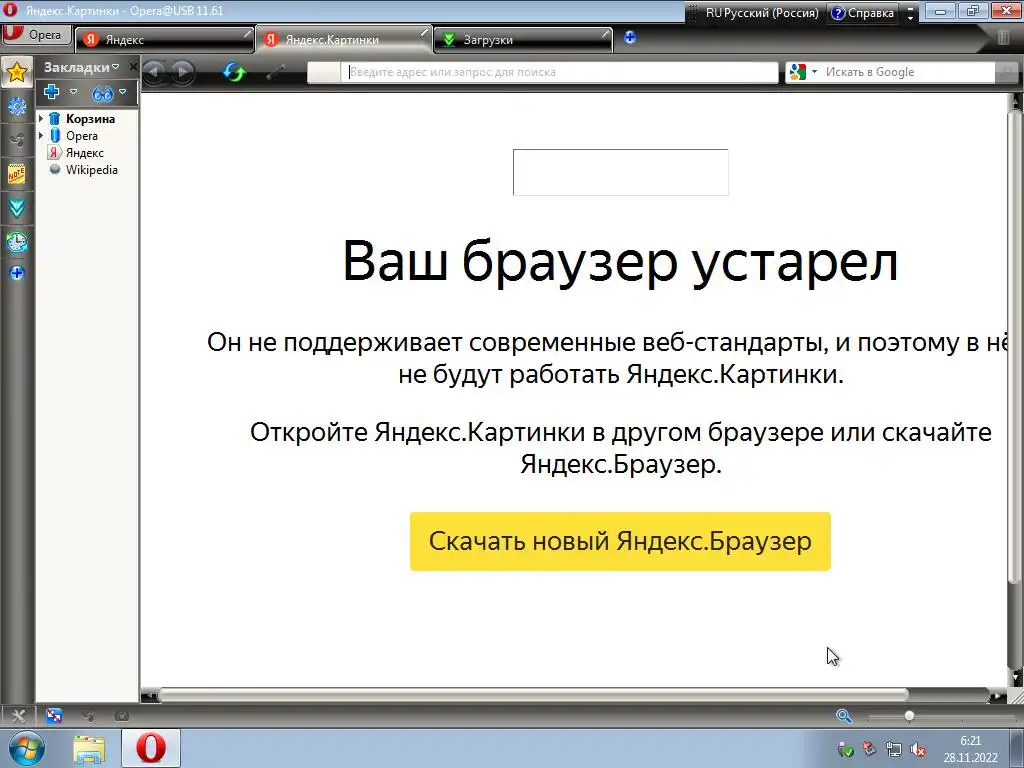The height and width of the screenshot is (768, 1024).
Task: Go forward with the Forward arrow button
Action: 182,72
